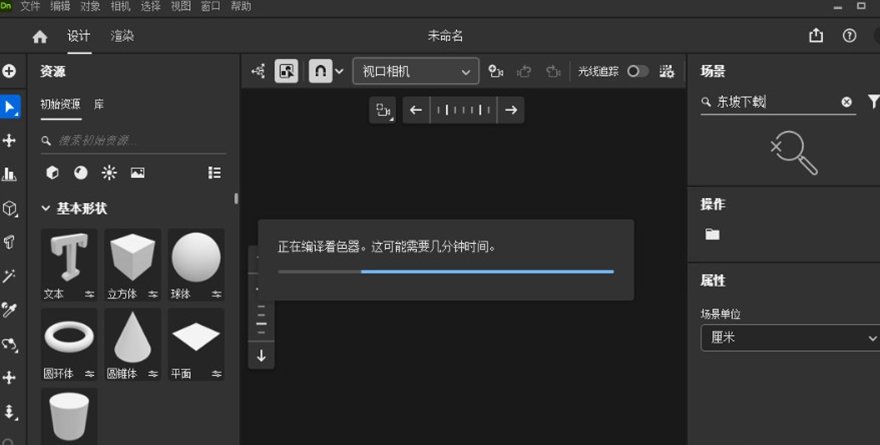880x445 pixels.
Task: Select the Select arrow tool
Action: pyautogui.click(x=10, y=107)
